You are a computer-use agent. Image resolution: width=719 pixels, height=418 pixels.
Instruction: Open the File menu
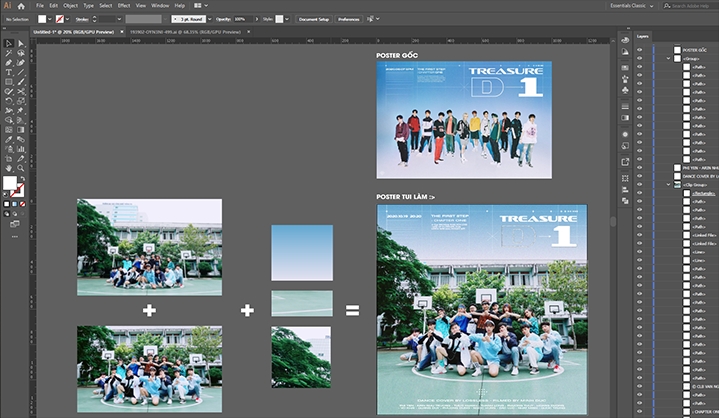(40, 6)
